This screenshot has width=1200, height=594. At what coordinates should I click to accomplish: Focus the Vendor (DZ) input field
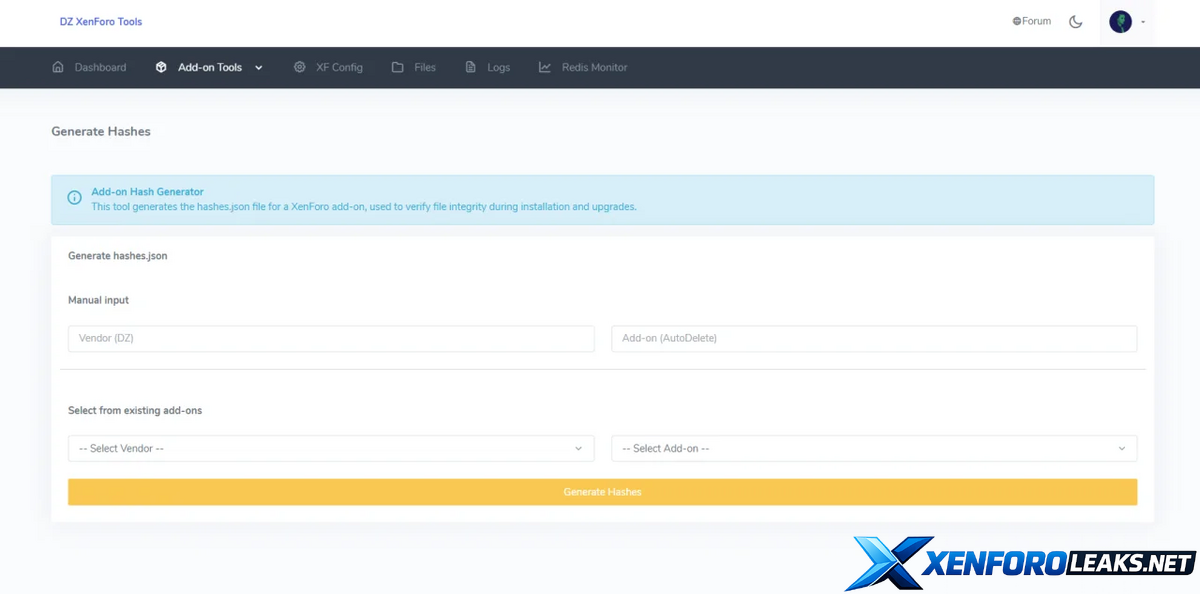point(331,339)
